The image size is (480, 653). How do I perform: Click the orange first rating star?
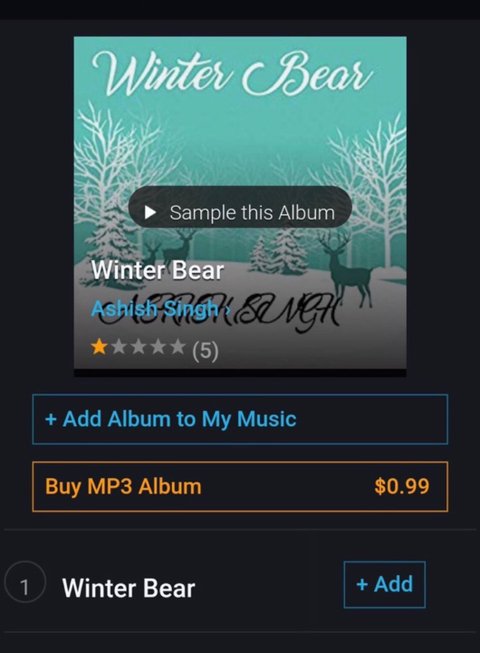[x=99, y=346]
